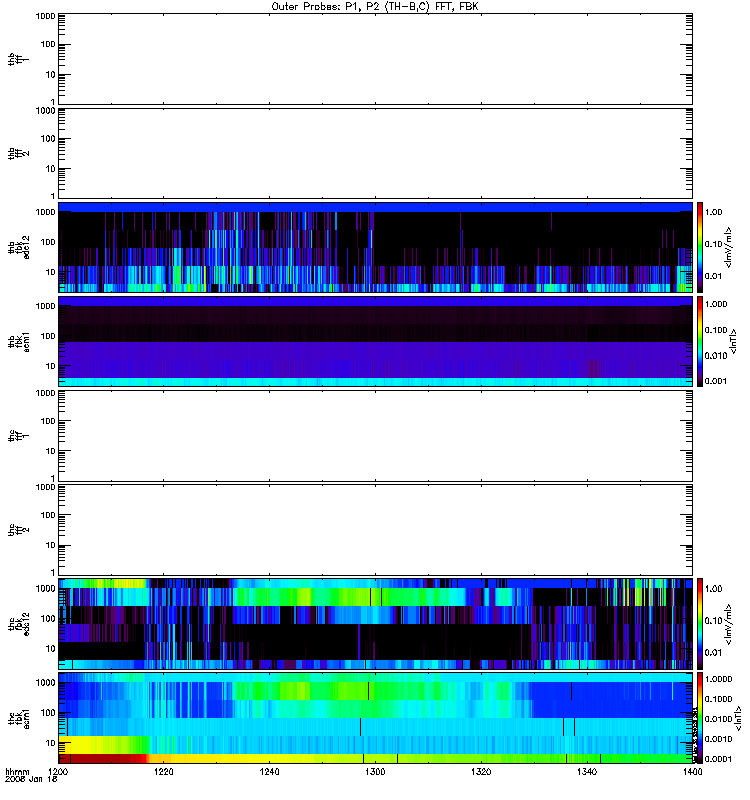
Task: Click the '<|mV/m|>' unit beside thb edc12 scale
Action: click(728, 247)
